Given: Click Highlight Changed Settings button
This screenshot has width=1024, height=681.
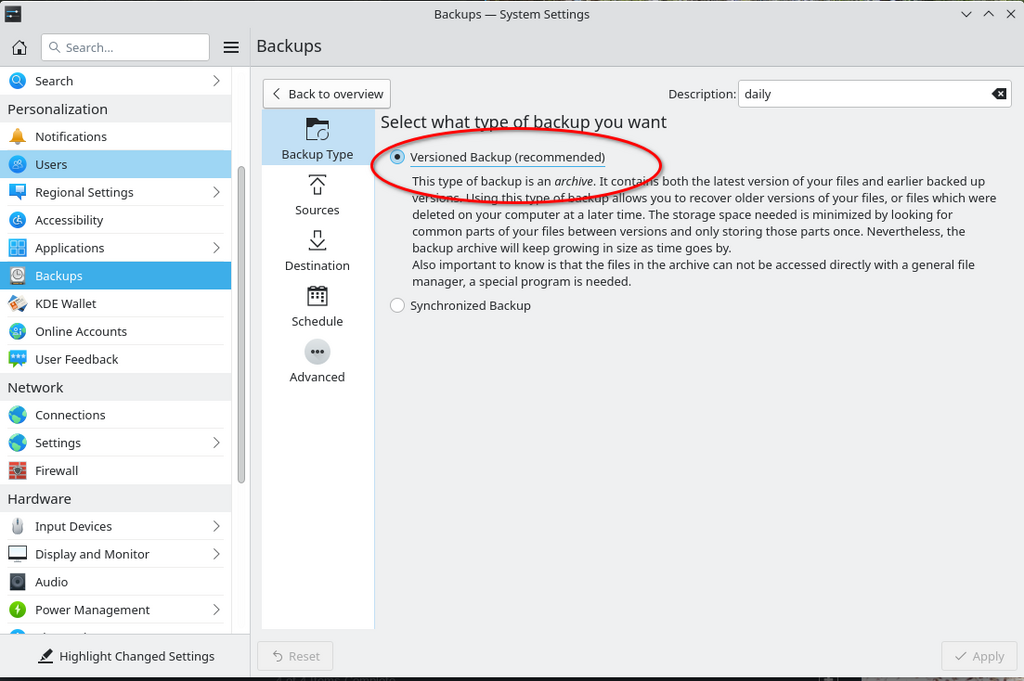Looking at the screenshot, I should (126, 656).
